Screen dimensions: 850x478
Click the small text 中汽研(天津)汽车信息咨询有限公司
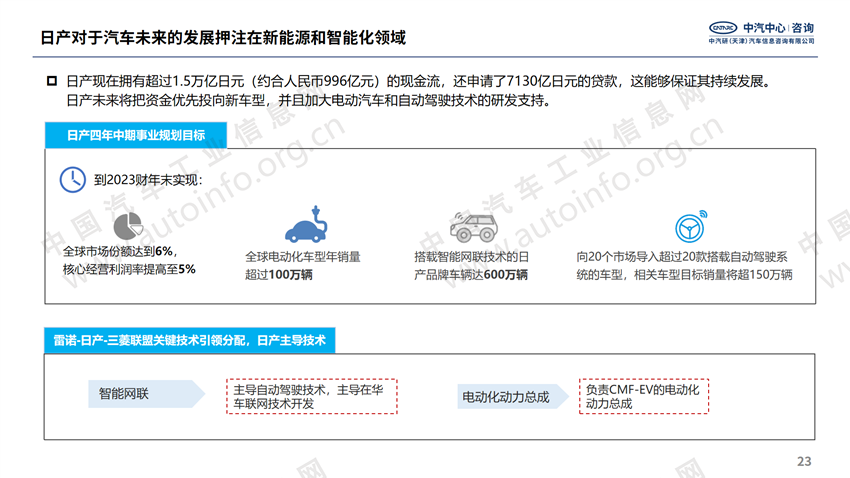(761, 41)
